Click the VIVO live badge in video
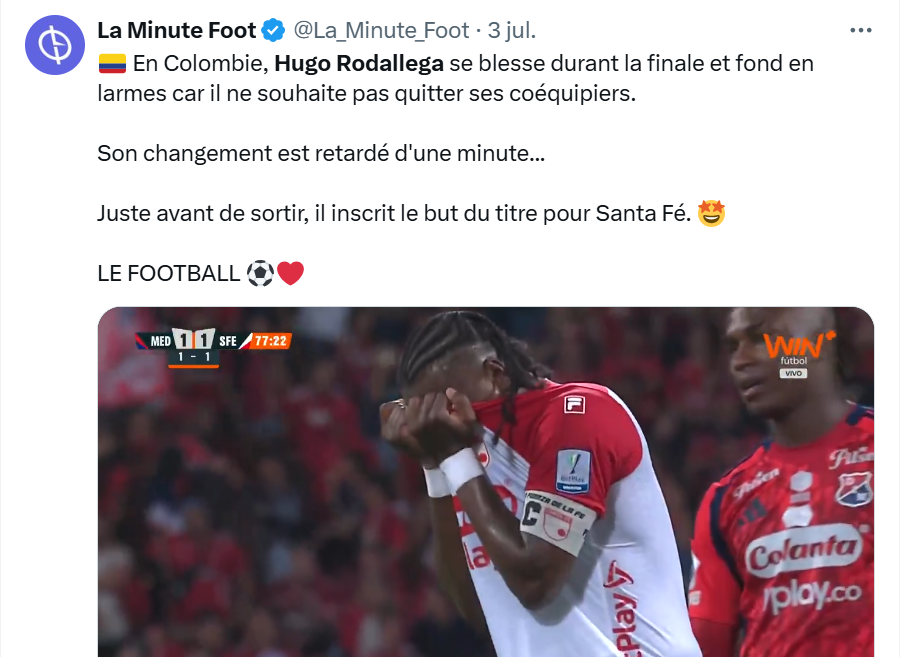 [794, 374]
